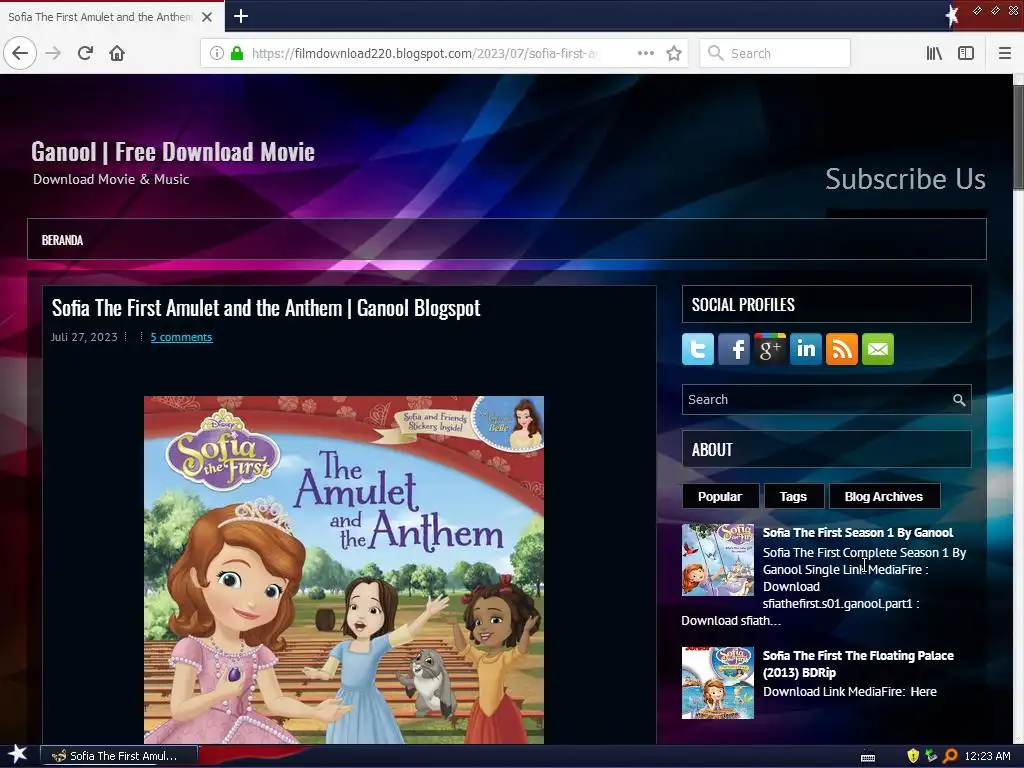Click the keyboard tray icon
1024x768 pixels.
pos(868,757)
